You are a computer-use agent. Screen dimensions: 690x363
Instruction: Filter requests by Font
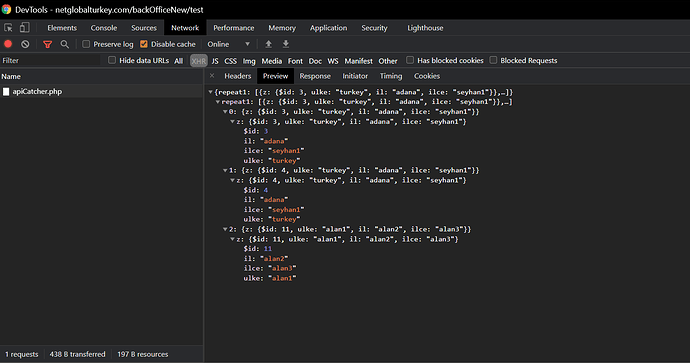[x=295, y=61]
